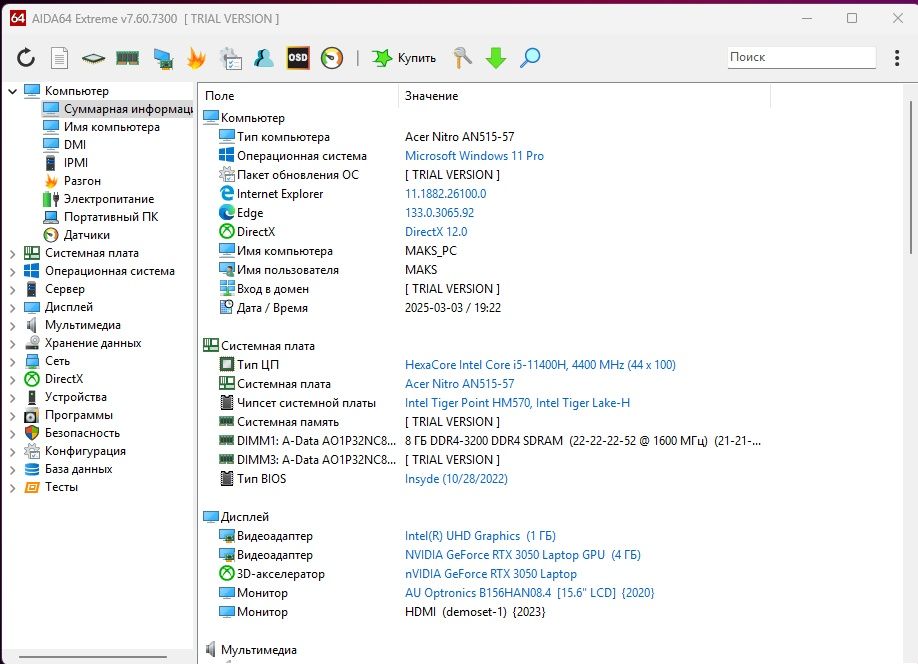
Task: Launch the flame stability test icon
Action: point(196,58)
